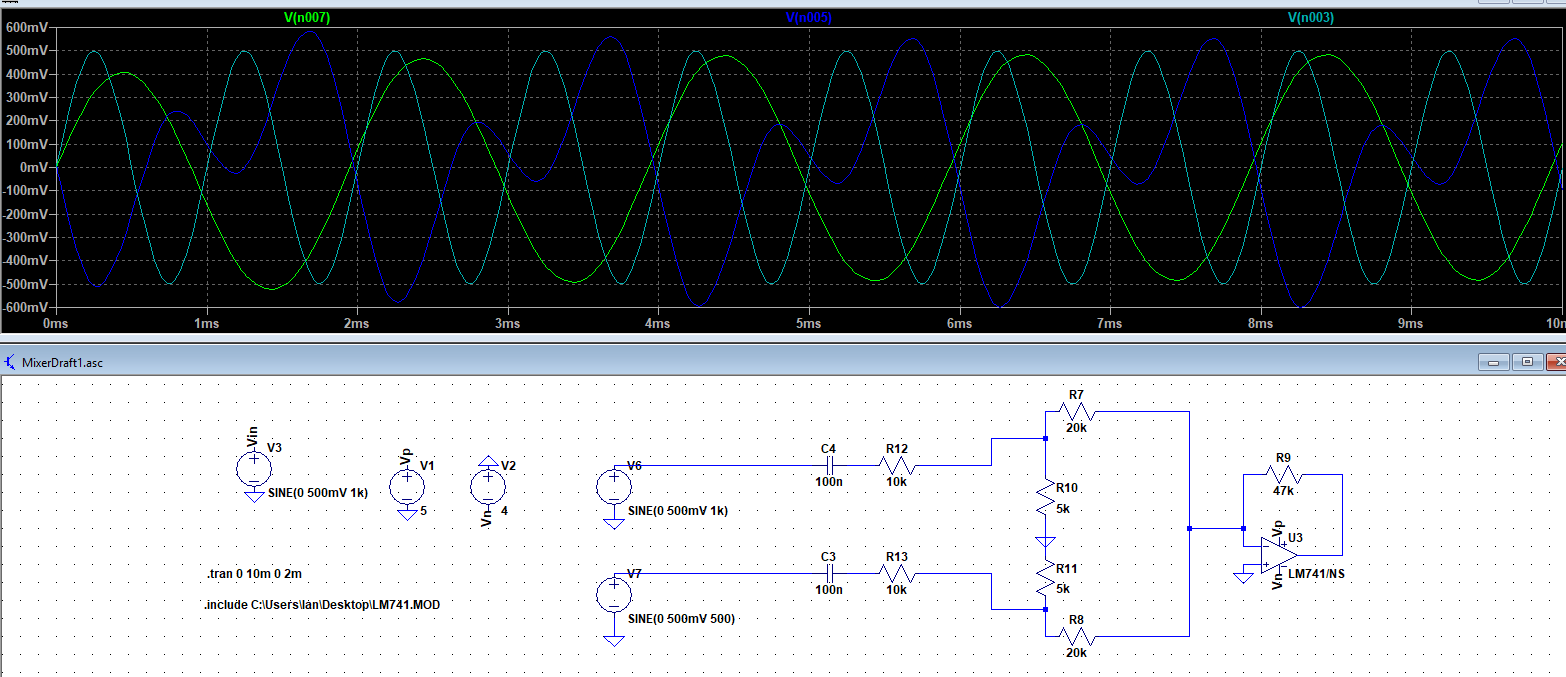Select voltage source V6 symbol
This screenshot has width=1566, height=677.
(x=613, y=487)
